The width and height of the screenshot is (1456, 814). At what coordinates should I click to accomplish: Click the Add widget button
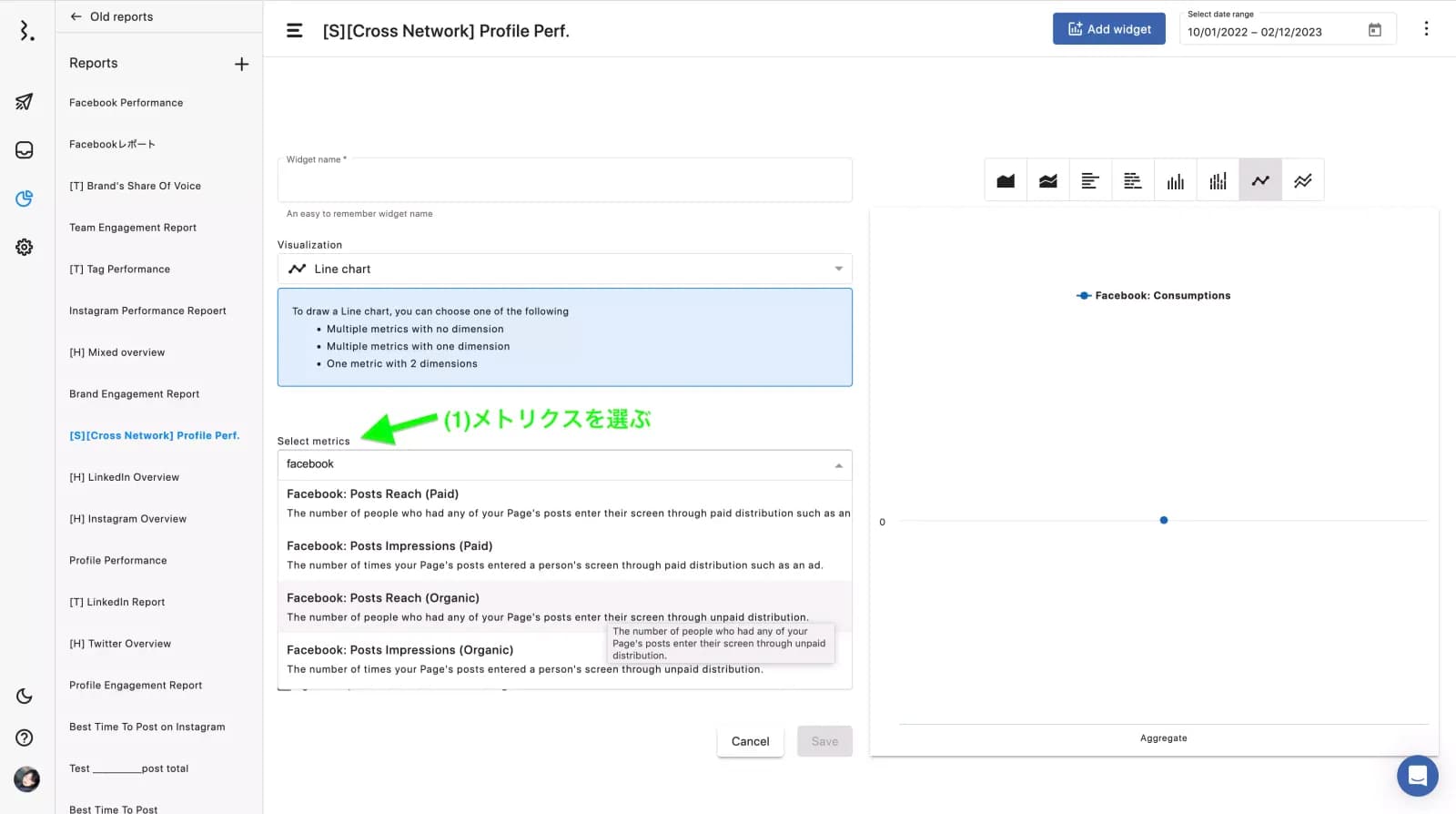pos(1108,29)
